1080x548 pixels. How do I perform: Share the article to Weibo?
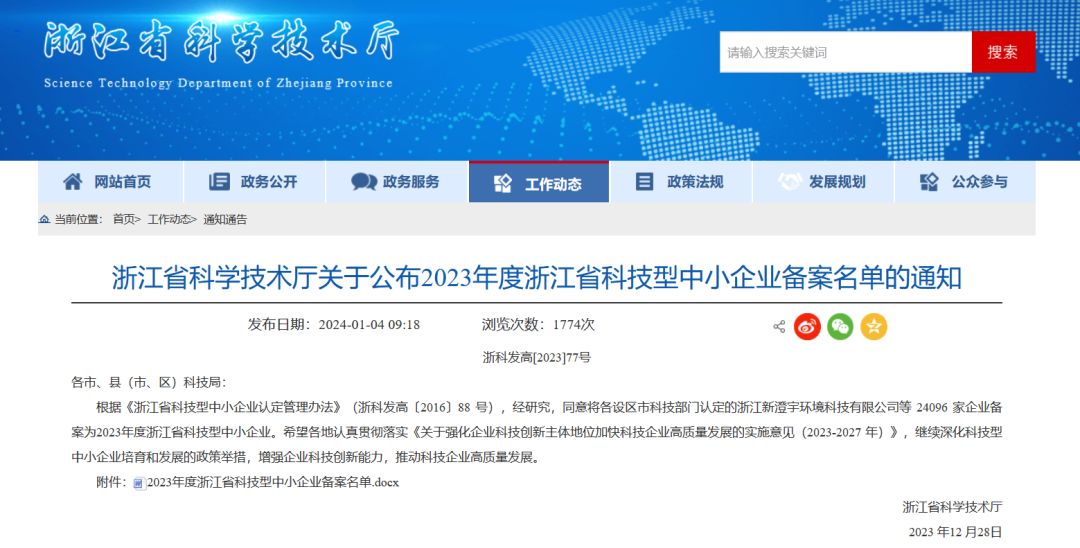(807, 326)
